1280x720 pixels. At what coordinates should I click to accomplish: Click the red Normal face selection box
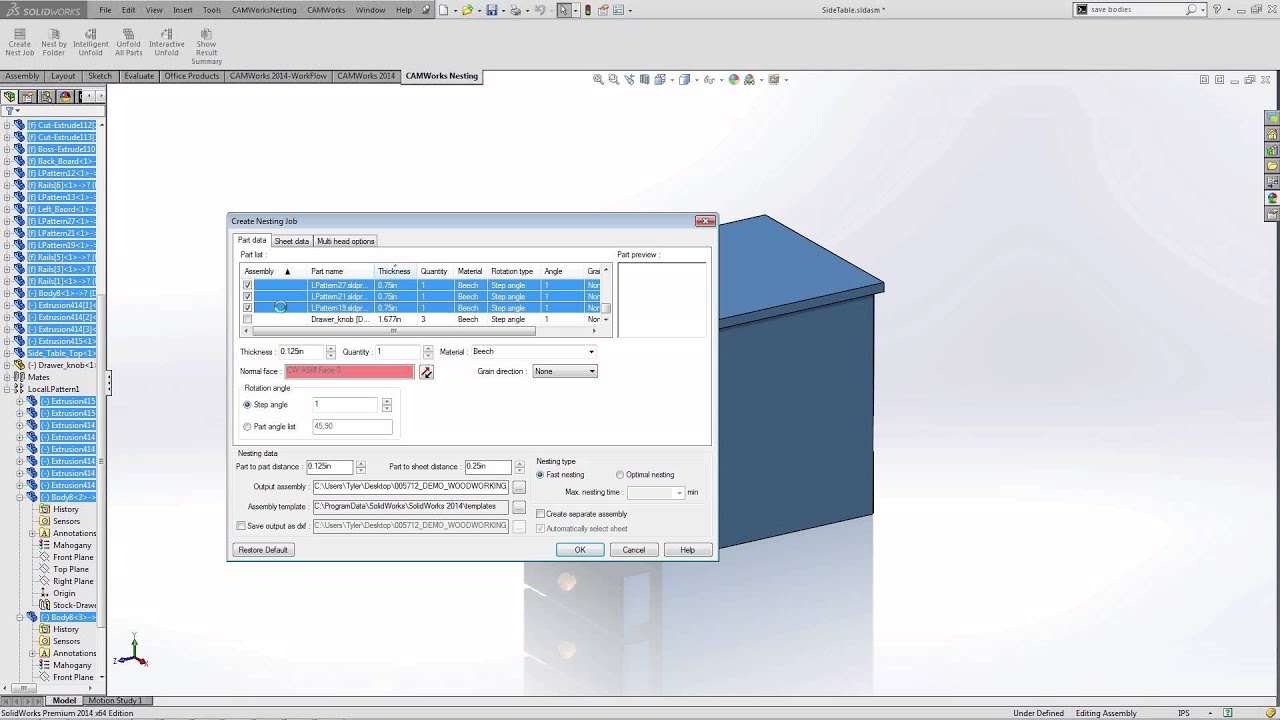(349, 372)
